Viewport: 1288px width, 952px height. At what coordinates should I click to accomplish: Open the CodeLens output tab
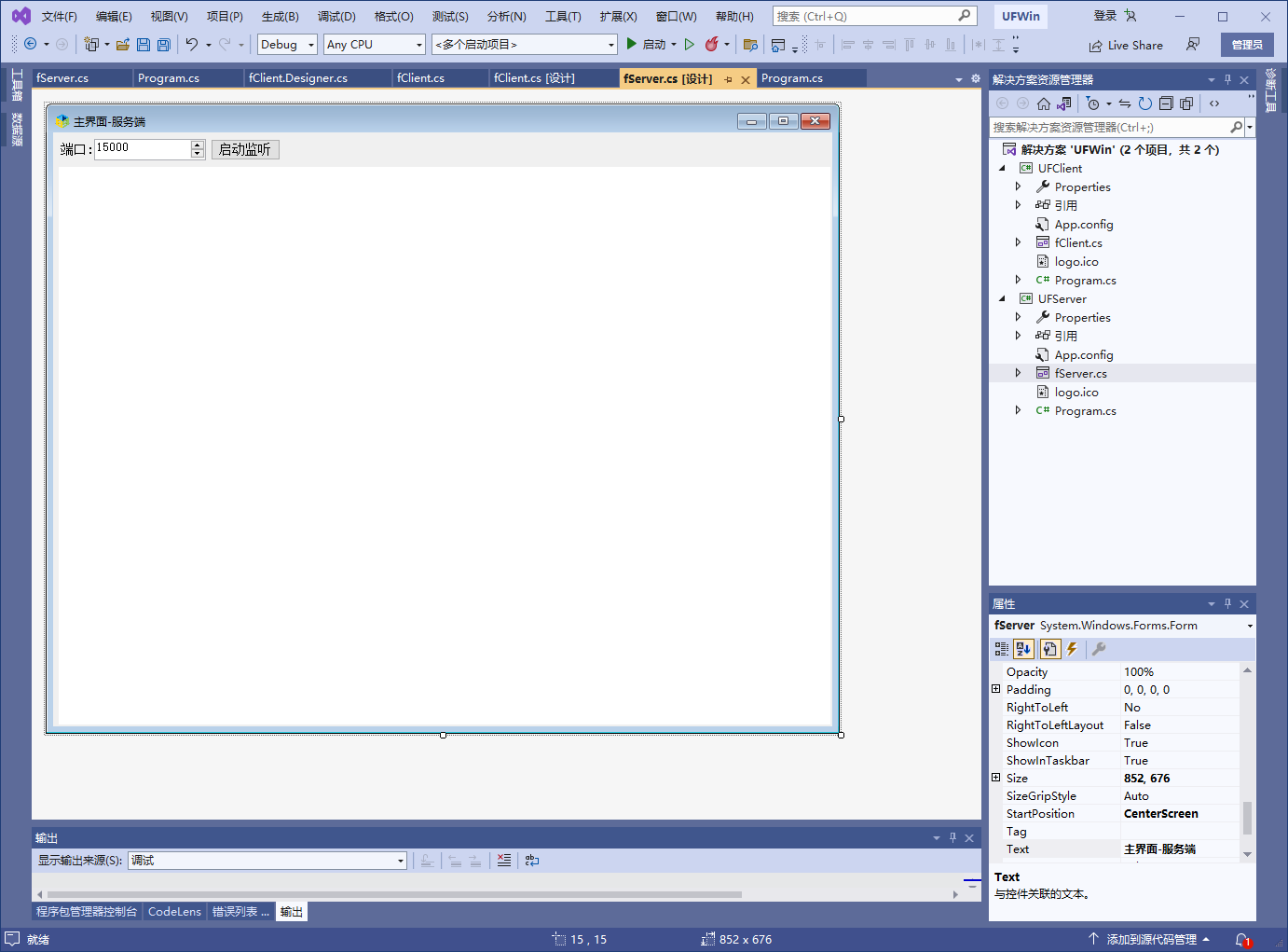pyautogui.click(x=174, y=912)
